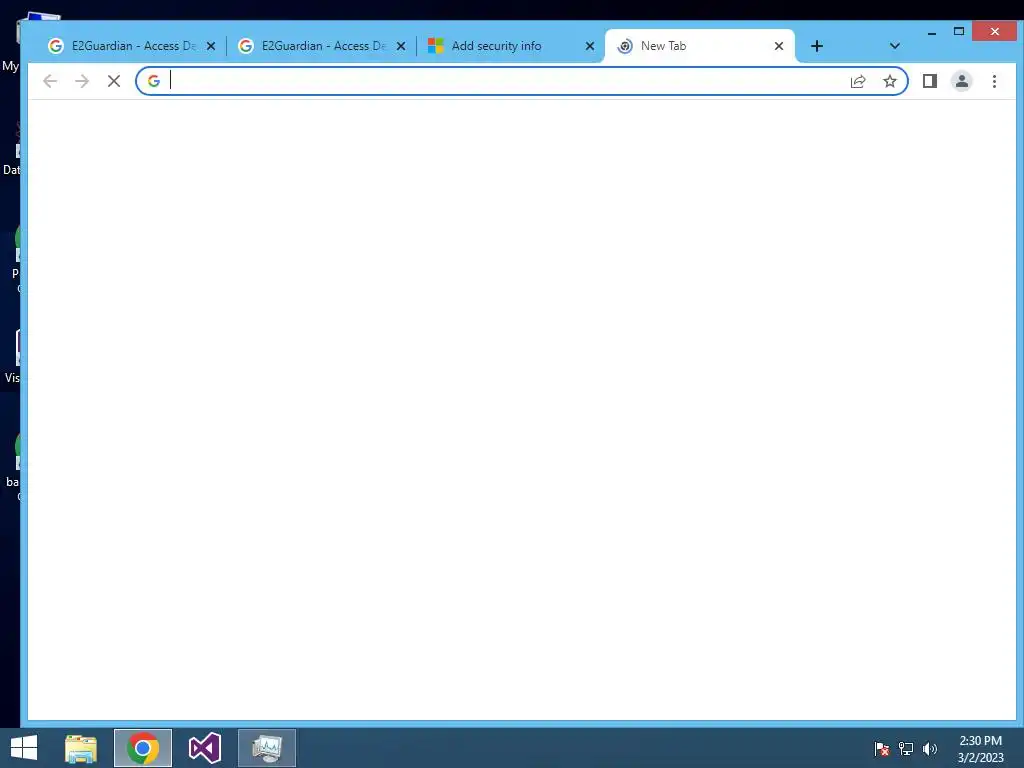
Task: Open a new tab with plus button
Action: (x=816, y=46)
